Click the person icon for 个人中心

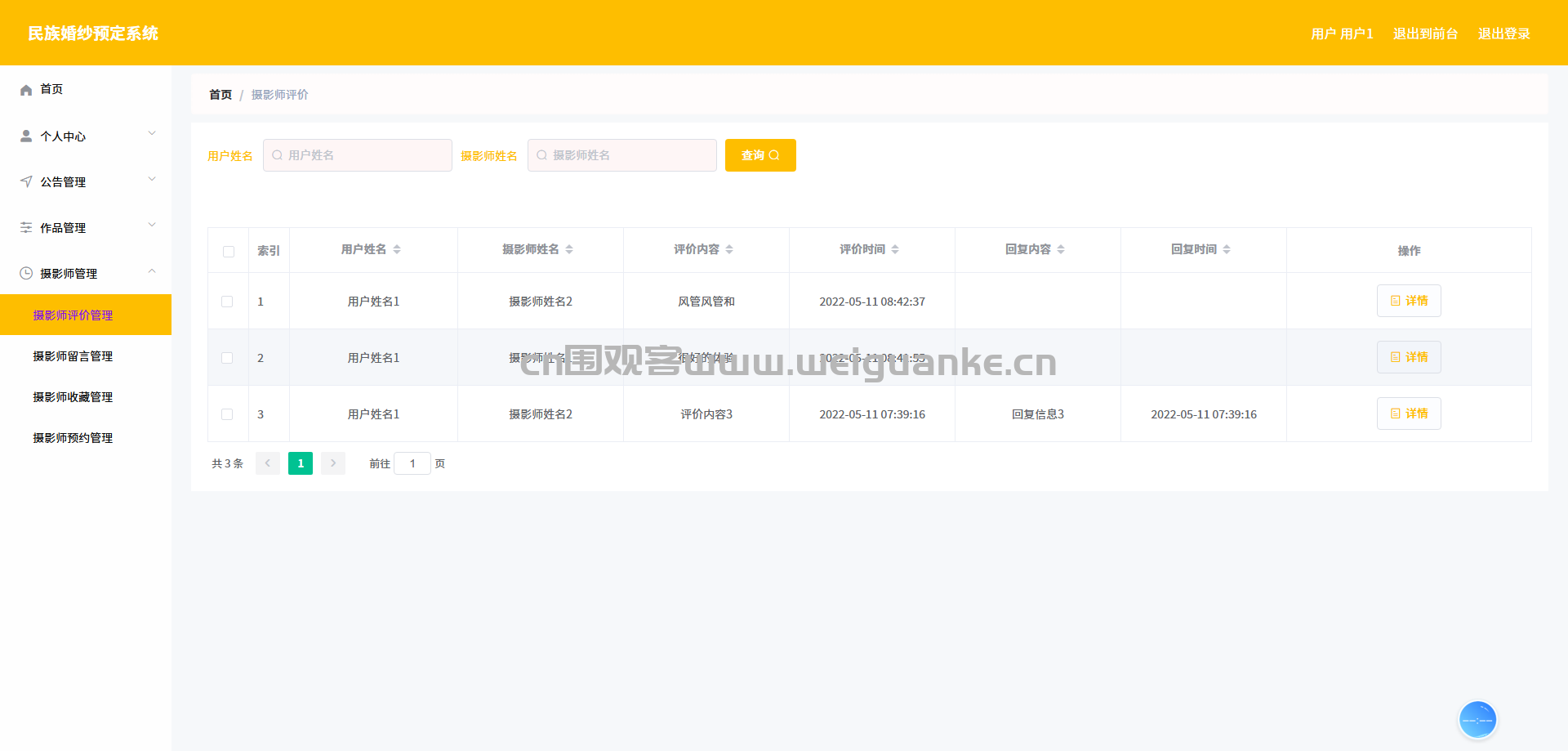point(26,136)
